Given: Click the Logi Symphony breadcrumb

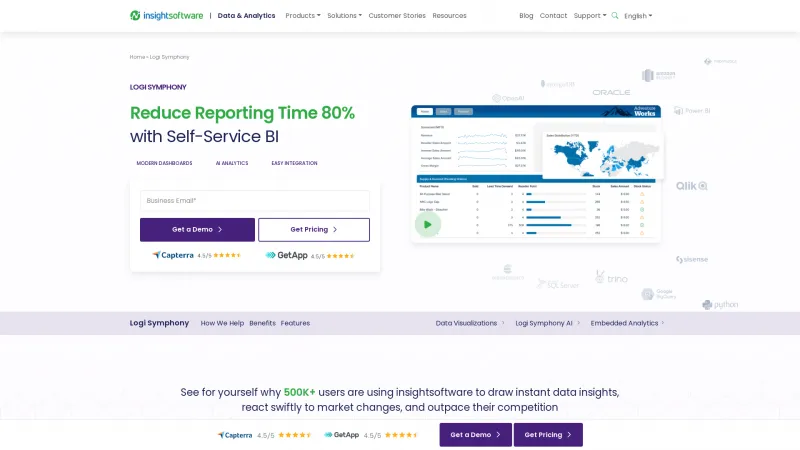Looking at the screenshot, I should (169, 57).
